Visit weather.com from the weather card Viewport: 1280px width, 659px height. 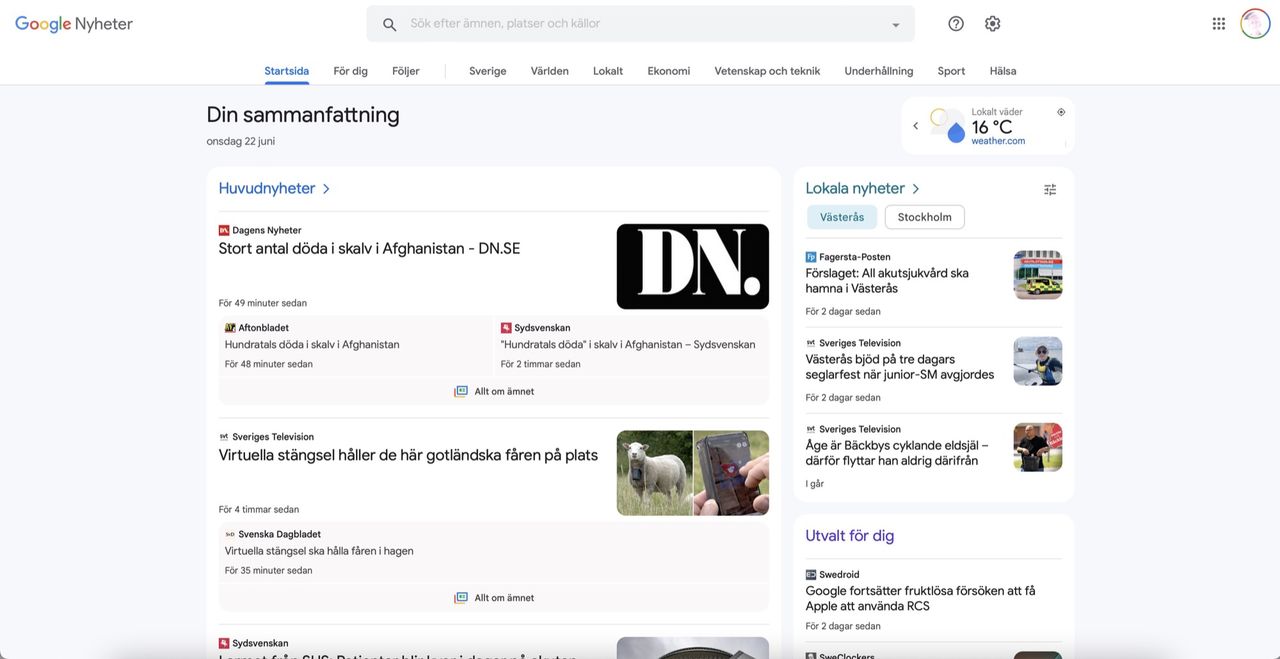click(998, 141)
